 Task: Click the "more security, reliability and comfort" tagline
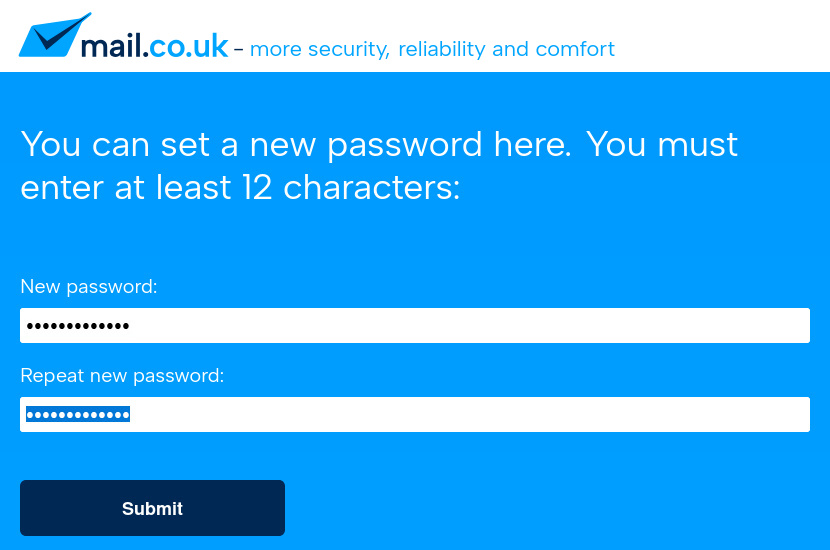click(x=432, y=49)
